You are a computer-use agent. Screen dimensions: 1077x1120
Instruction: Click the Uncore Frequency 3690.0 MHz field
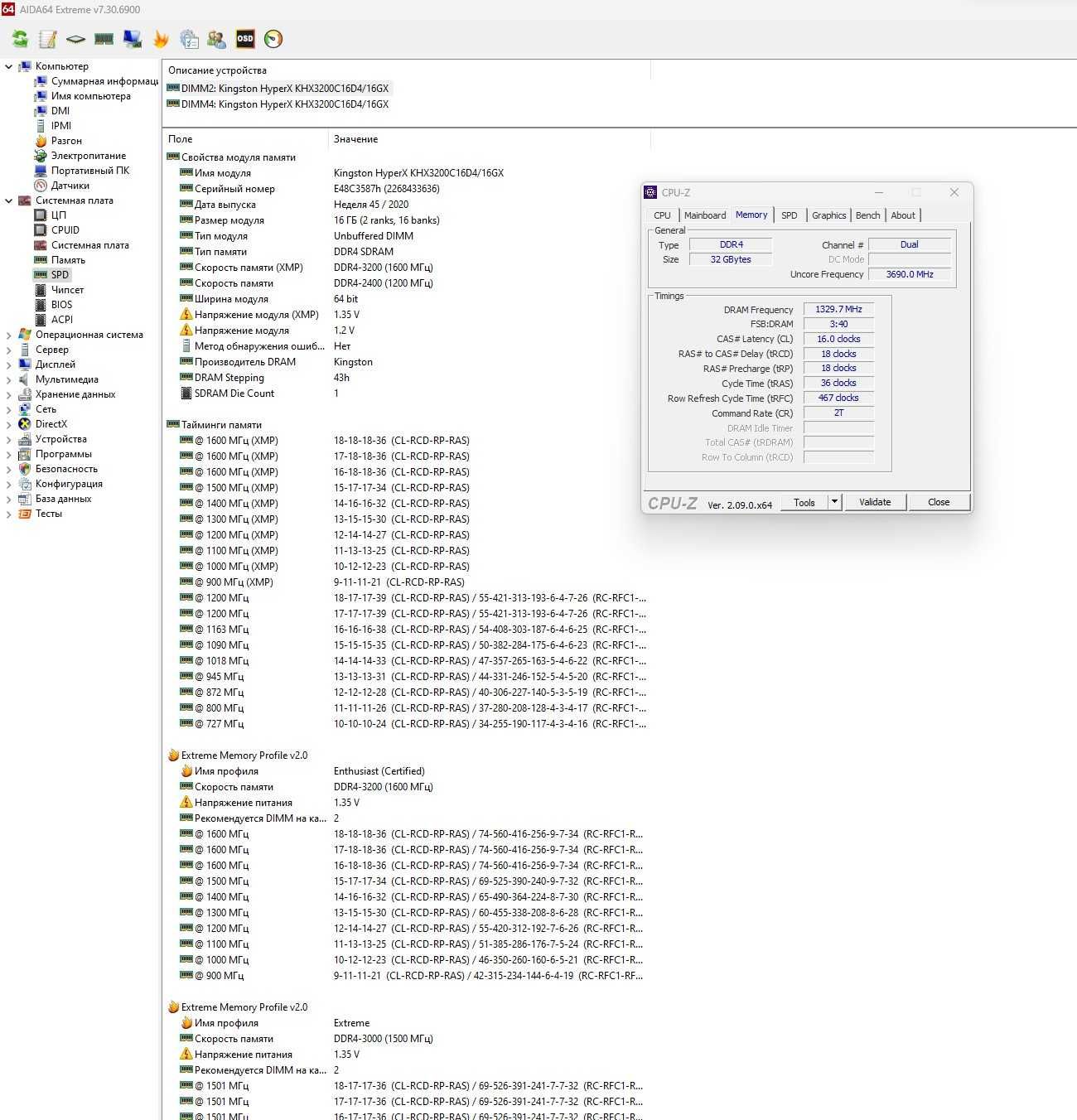coord(910,274)
